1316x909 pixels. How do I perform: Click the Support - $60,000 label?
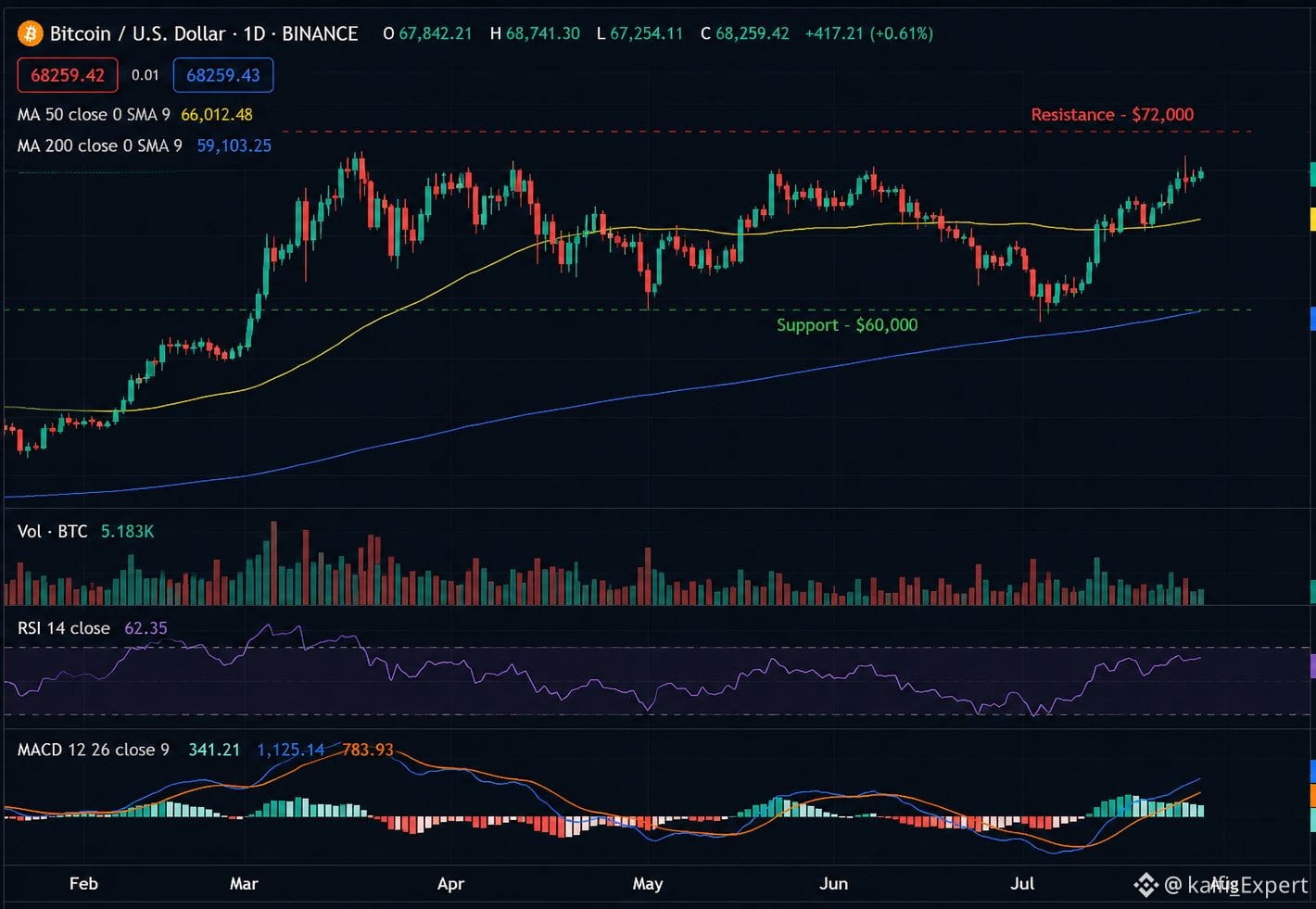(x=847, y=325)
